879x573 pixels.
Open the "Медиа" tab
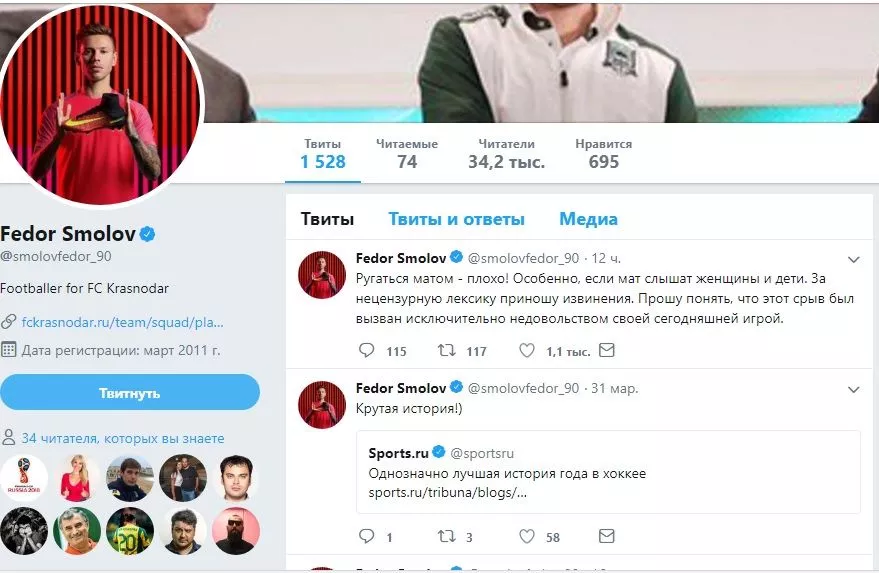pyautogui.click(x=588, y=219)
